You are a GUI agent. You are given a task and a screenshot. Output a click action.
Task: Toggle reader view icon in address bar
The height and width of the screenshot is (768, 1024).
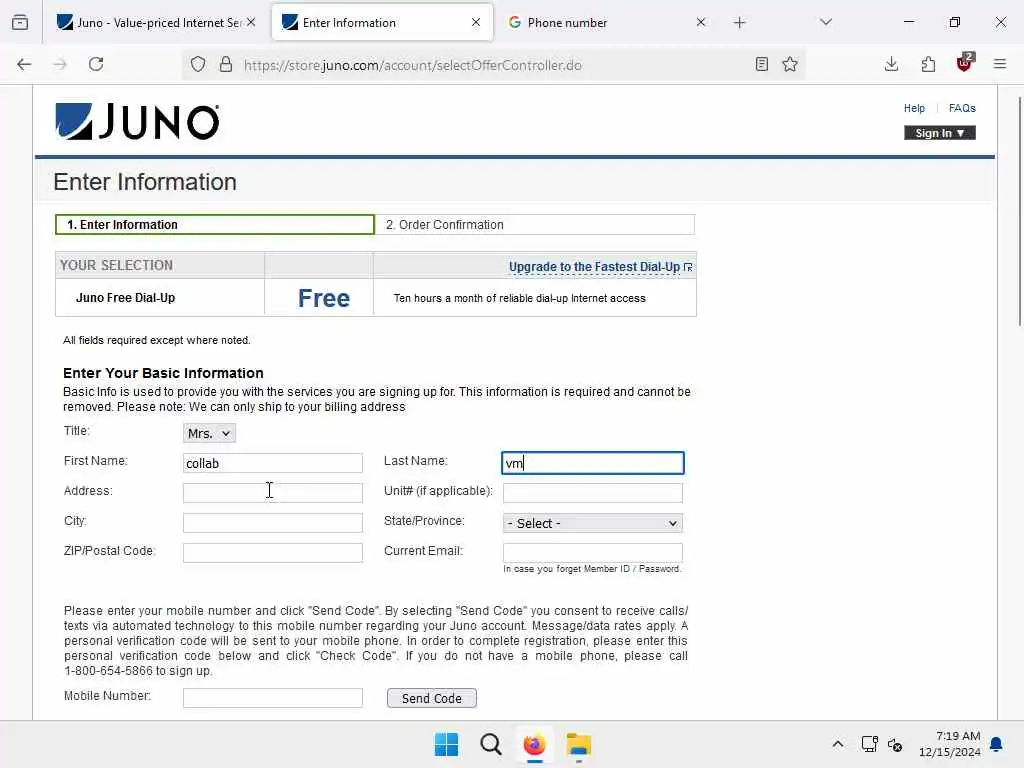761,64
